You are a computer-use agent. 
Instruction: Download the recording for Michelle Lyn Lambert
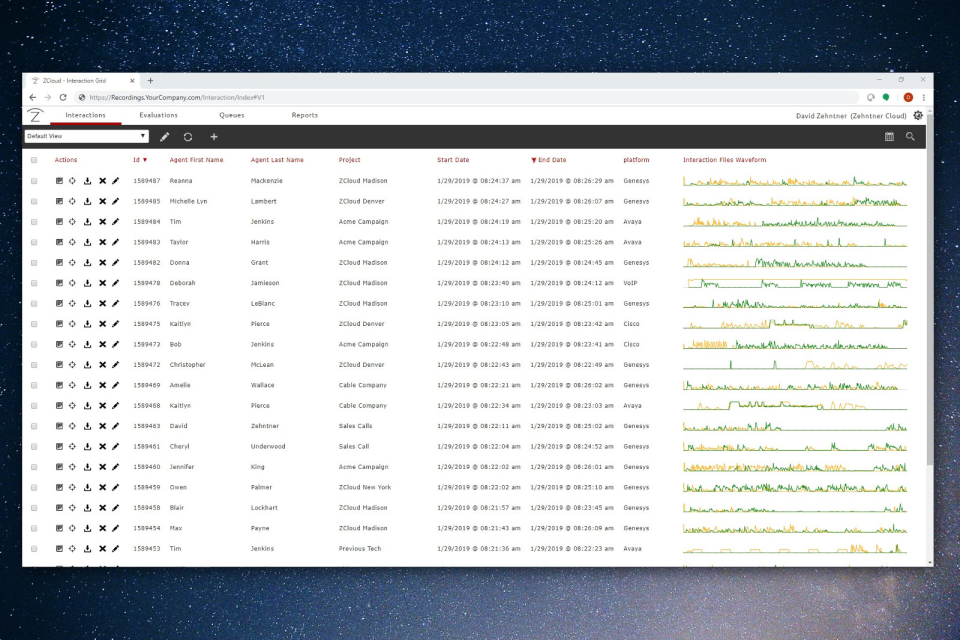88,201
